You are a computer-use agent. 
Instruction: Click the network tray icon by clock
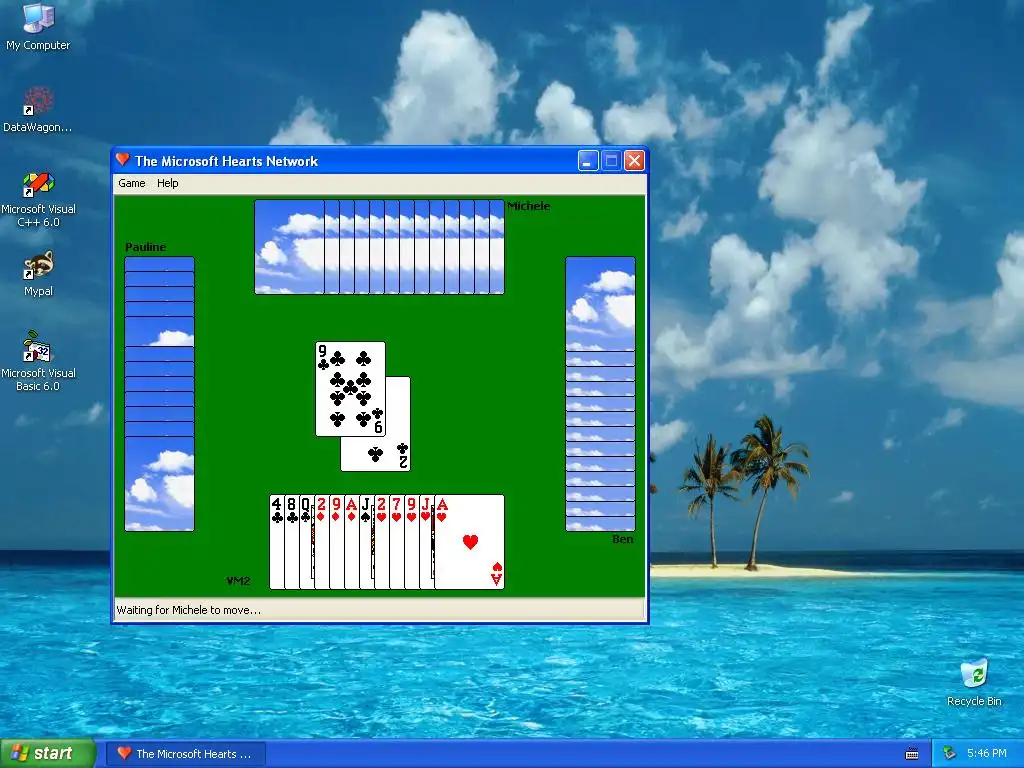[x=949, y=754]
